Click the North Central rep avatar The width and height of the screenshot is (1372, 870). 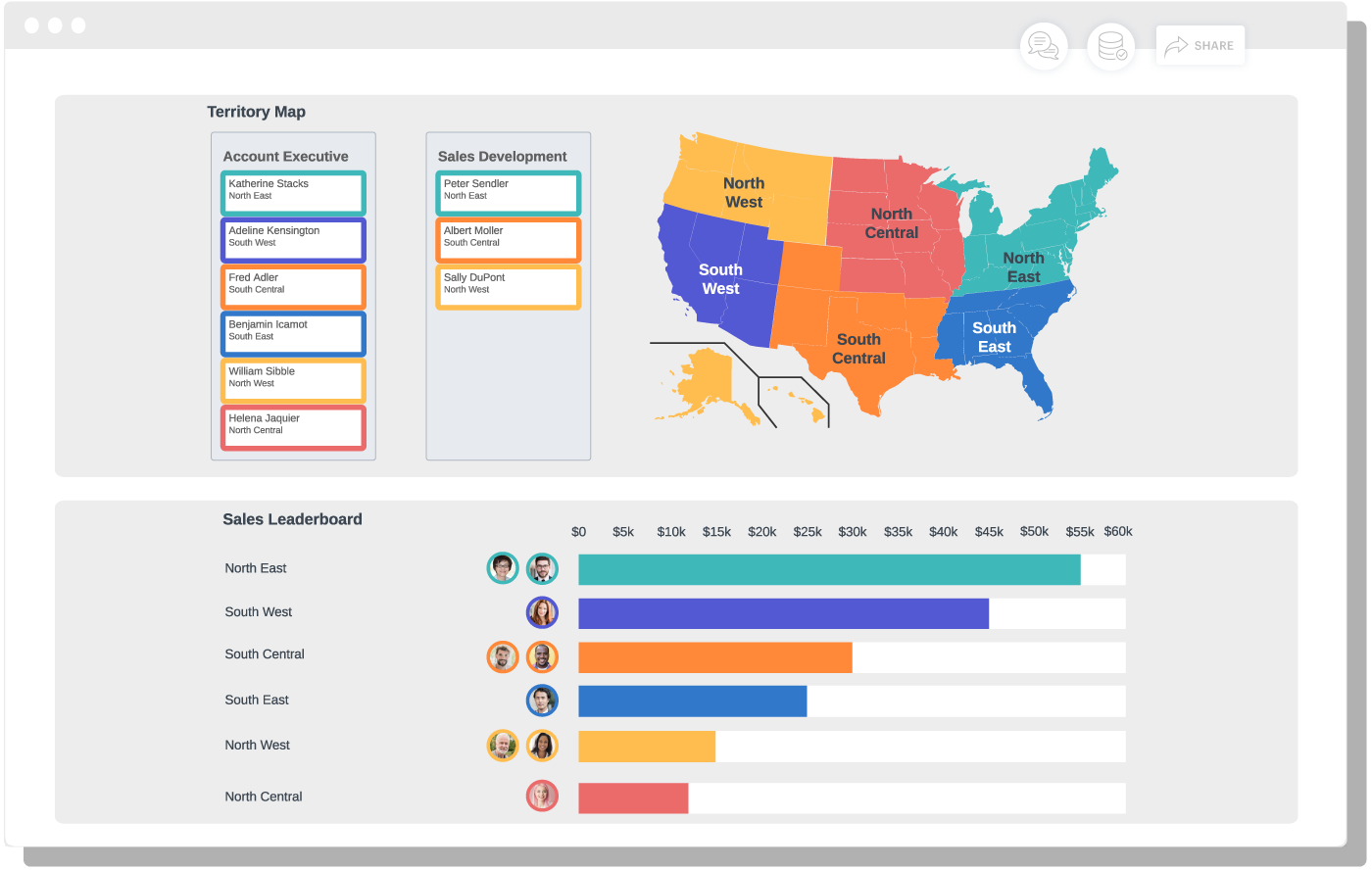[542, 796]
